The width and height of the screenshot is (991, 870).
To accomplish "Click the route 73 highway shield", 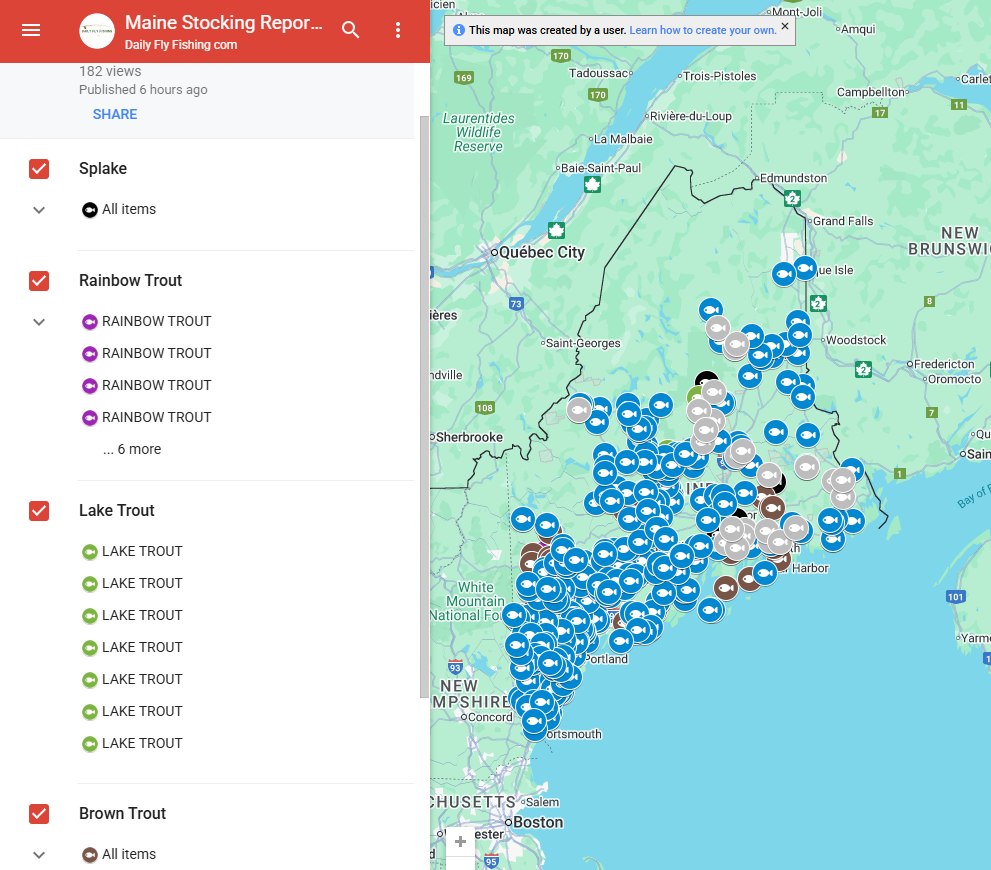I will coord(516,304).
